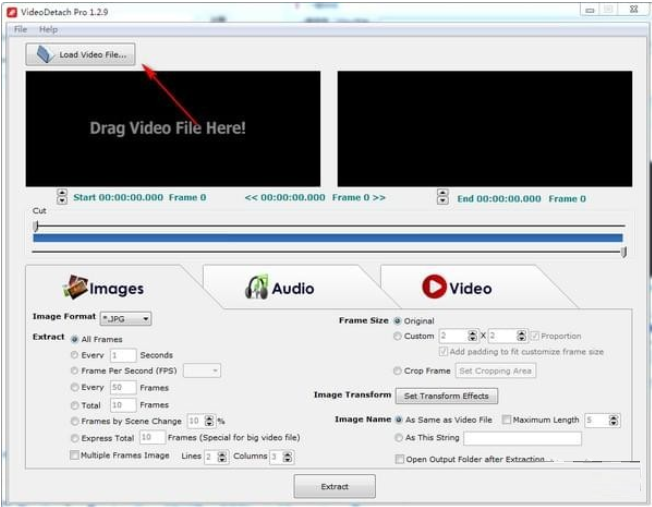Enable the Maximum Length checkbox
This screenshot has width=652, height=507.
506,420
